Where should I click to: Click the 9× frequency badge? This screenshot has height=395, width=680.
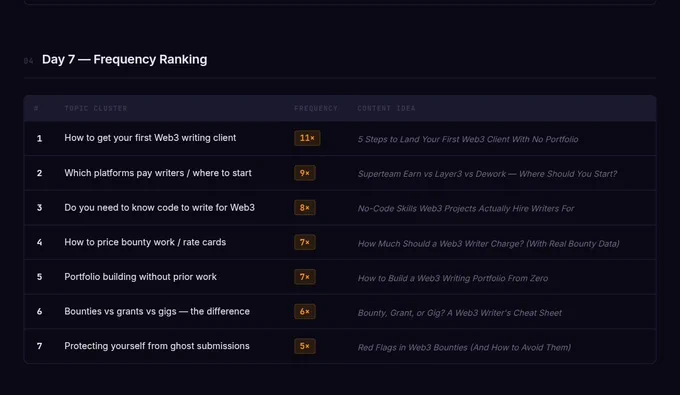point(304,173)
